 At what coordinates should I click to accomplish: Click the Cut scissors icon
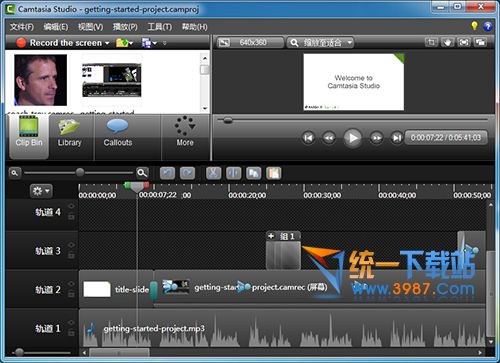click(213, 173)
